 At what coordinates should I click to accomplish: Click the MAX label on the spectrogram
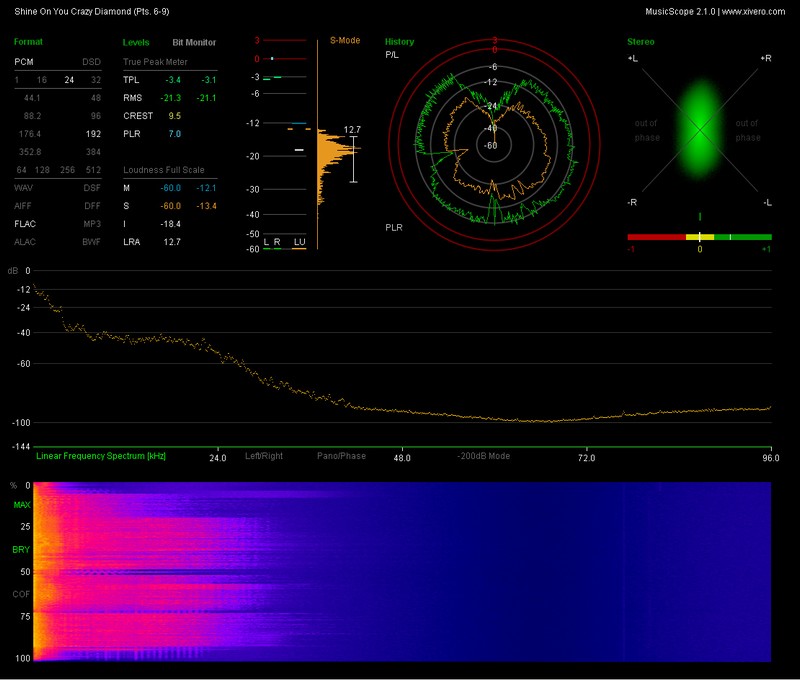pos(21,505)
